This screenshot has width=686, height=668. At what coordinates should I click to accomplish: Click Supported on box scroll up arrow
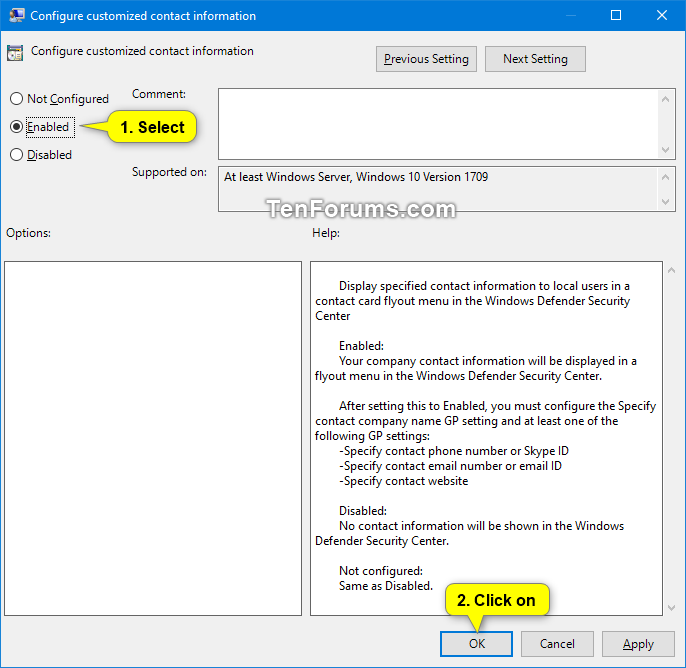click(x=665, y=177)
